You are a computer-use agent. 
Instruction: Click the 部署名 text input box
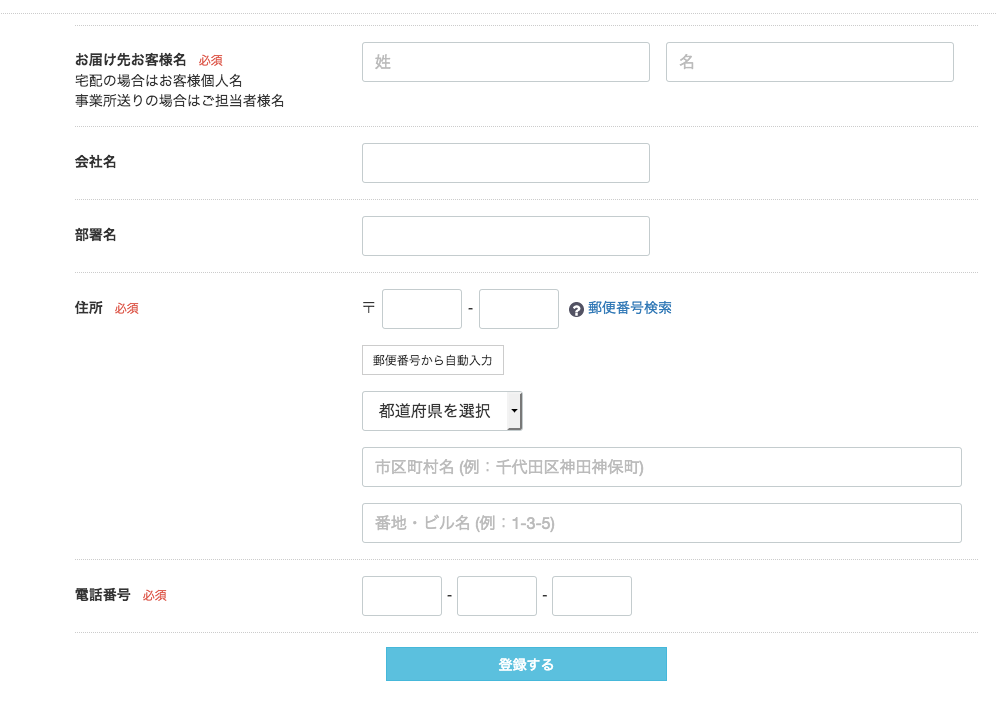[505, 236]
